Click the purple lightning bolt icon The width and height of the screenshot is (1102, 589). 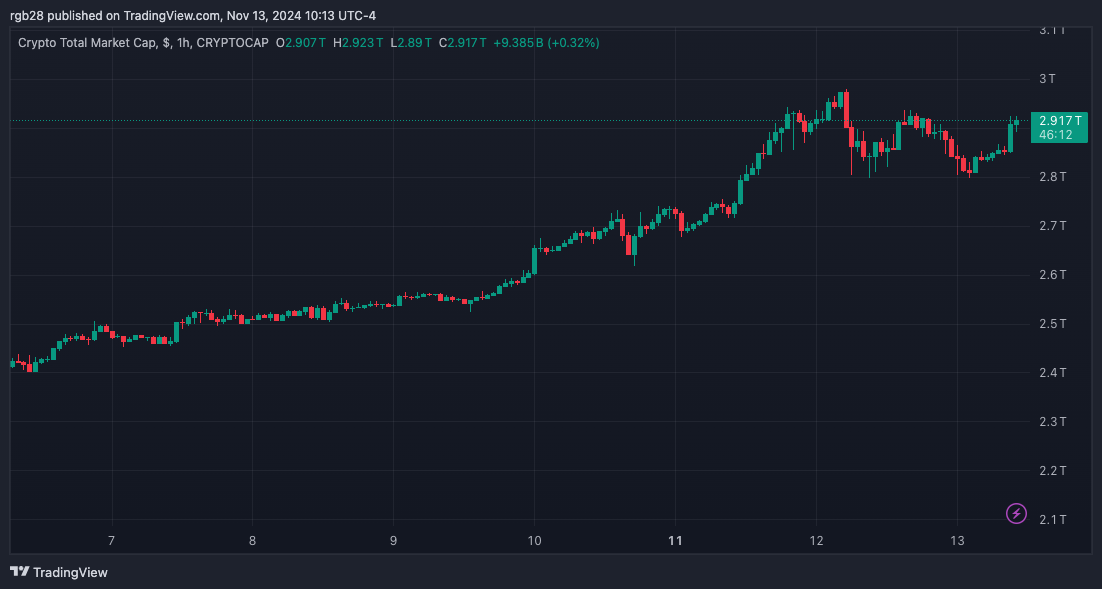(x=1016, y=513)
